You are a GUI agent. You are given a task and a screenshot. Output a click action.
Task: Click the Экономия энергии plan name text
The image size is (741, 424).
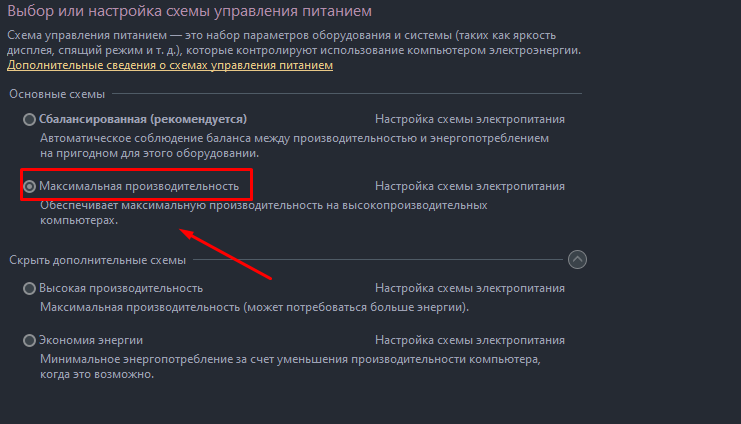pos(91,340)
